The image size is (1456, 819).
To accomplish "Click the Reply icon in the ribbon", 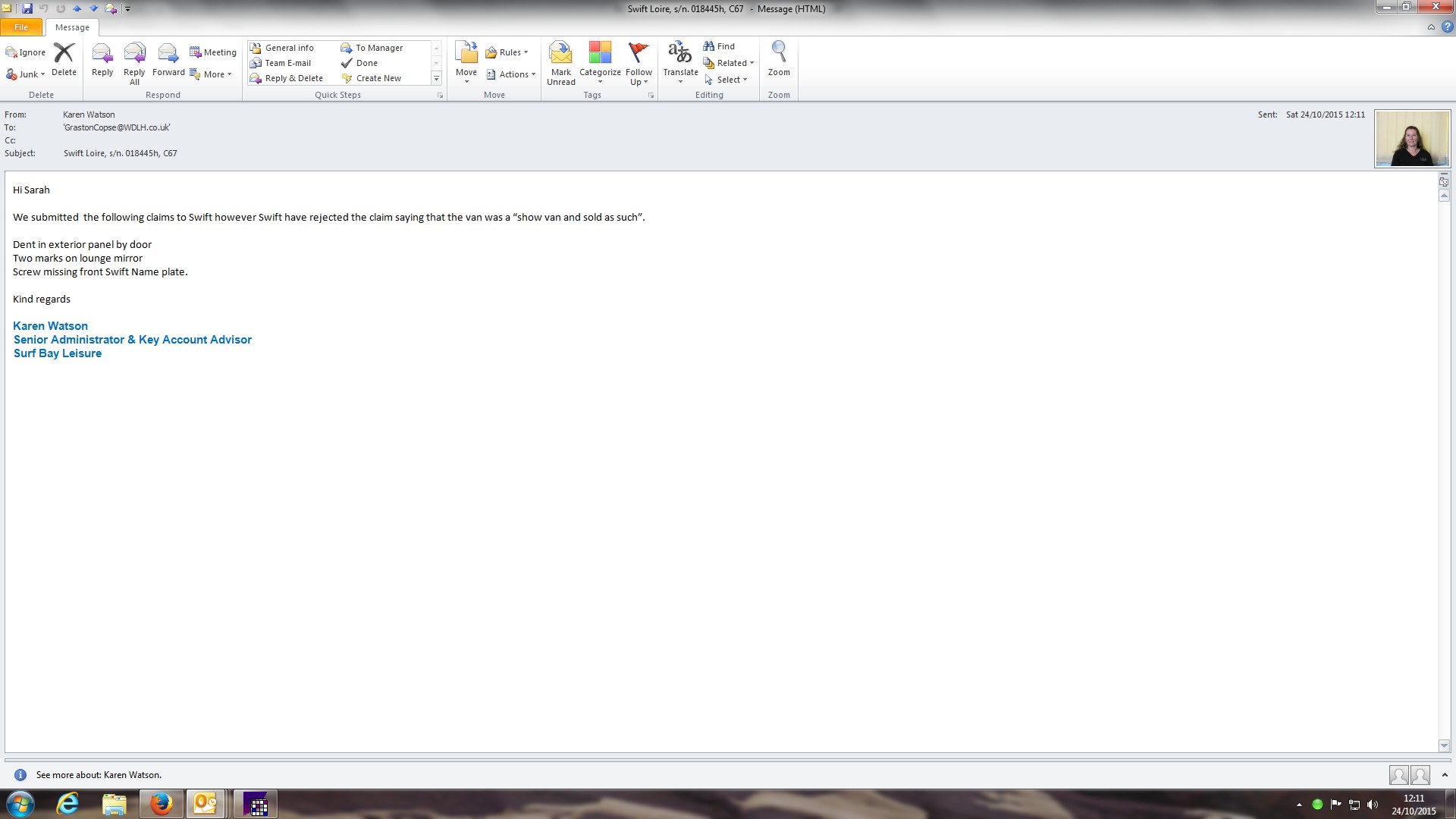I will pos(102,59).
